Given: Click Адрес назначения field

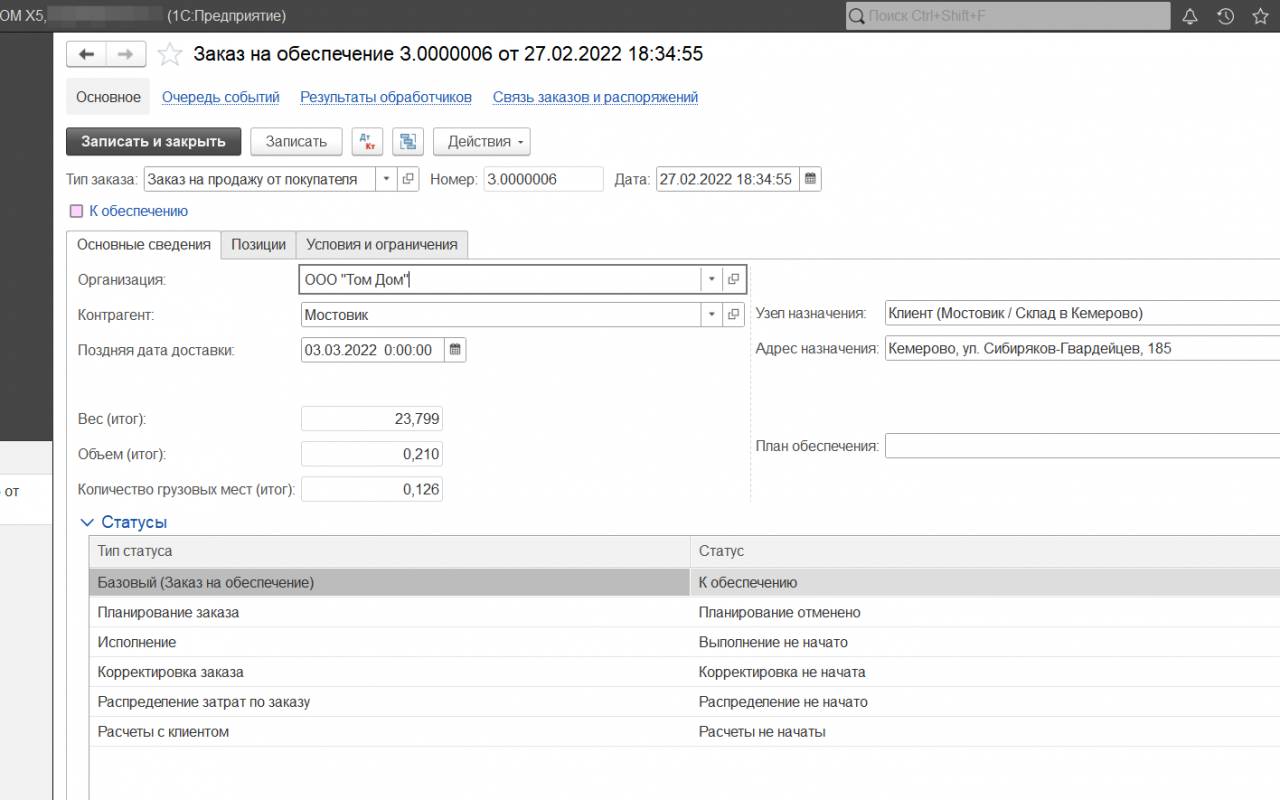Looking at the screenshot, I should [1082, 349].
